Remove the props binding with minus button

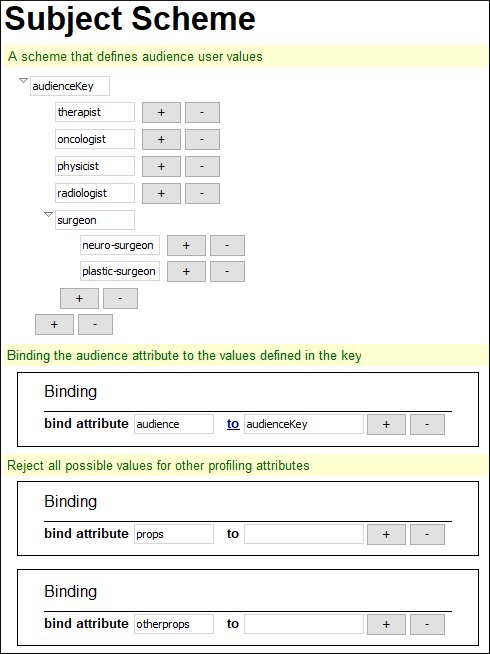[x=427, y=534]
